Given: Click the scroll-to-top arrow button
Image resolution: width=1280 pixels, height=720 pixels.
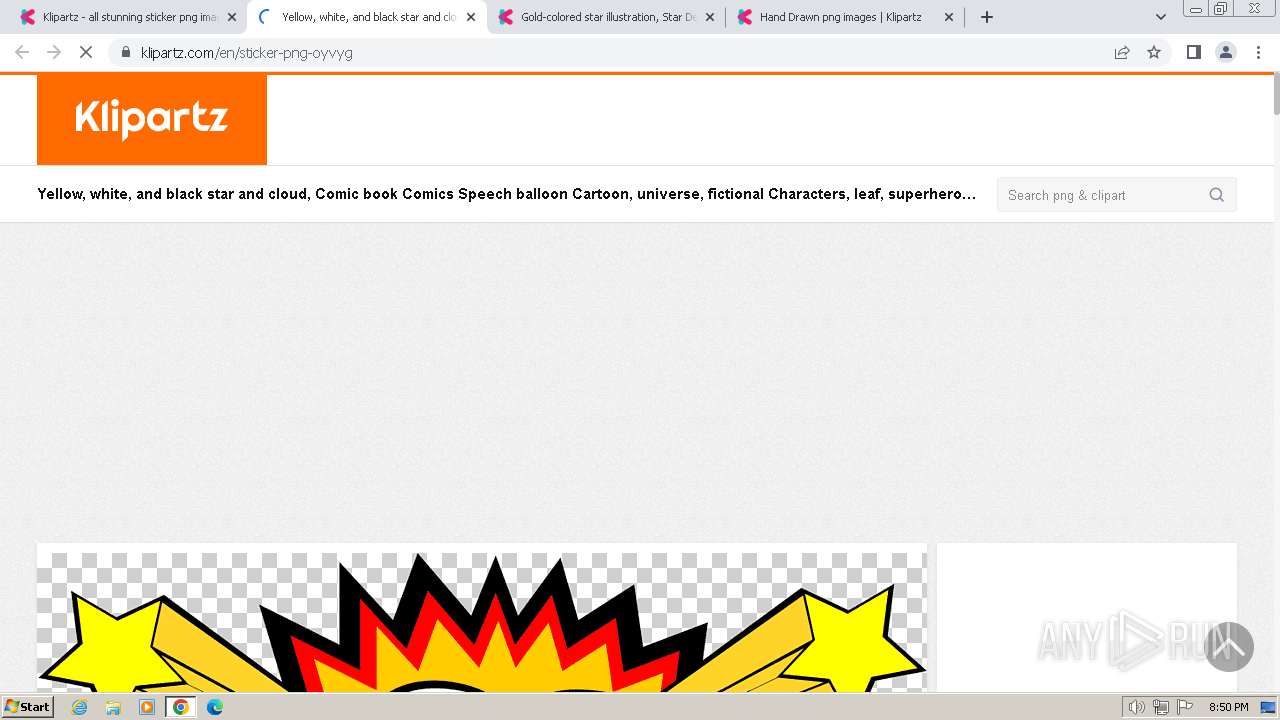Looking at the screenshot, I should [1229, 647].
